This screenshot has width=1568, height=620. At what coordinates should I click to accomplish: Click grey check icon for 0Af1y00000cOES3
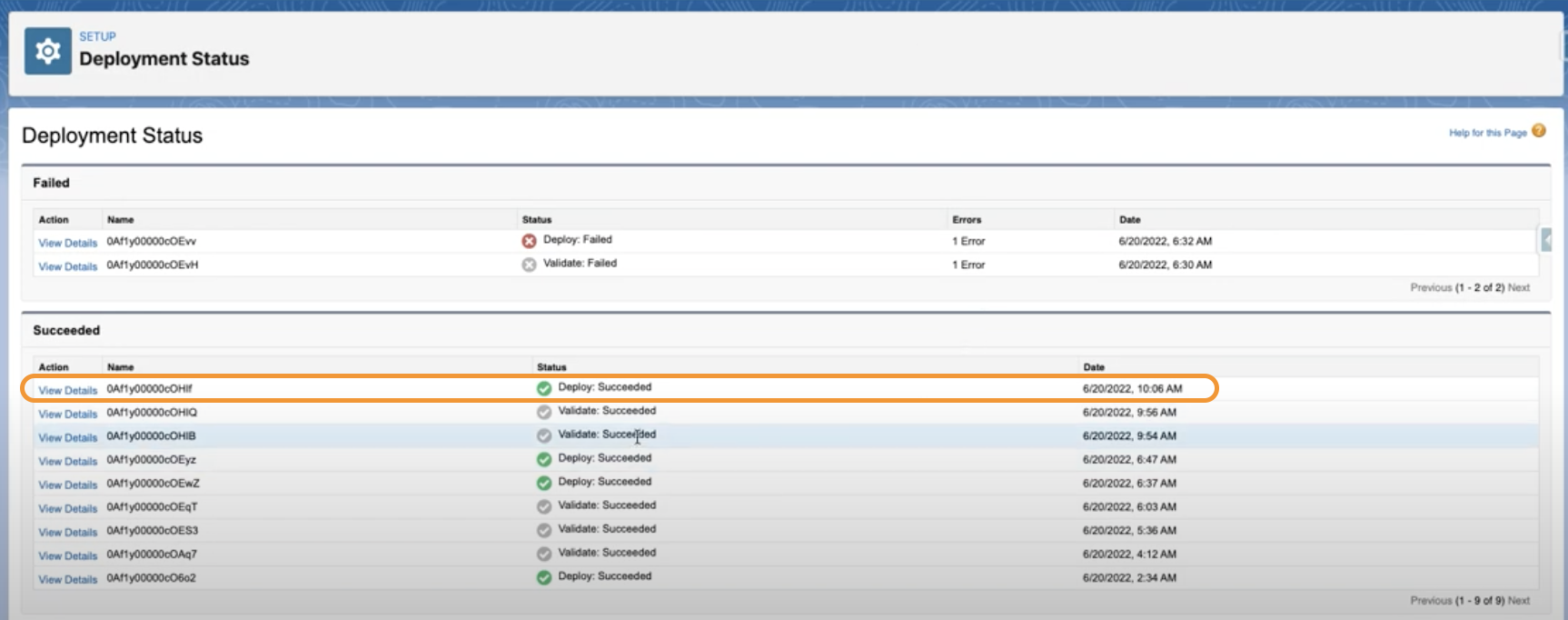point(544,530)
